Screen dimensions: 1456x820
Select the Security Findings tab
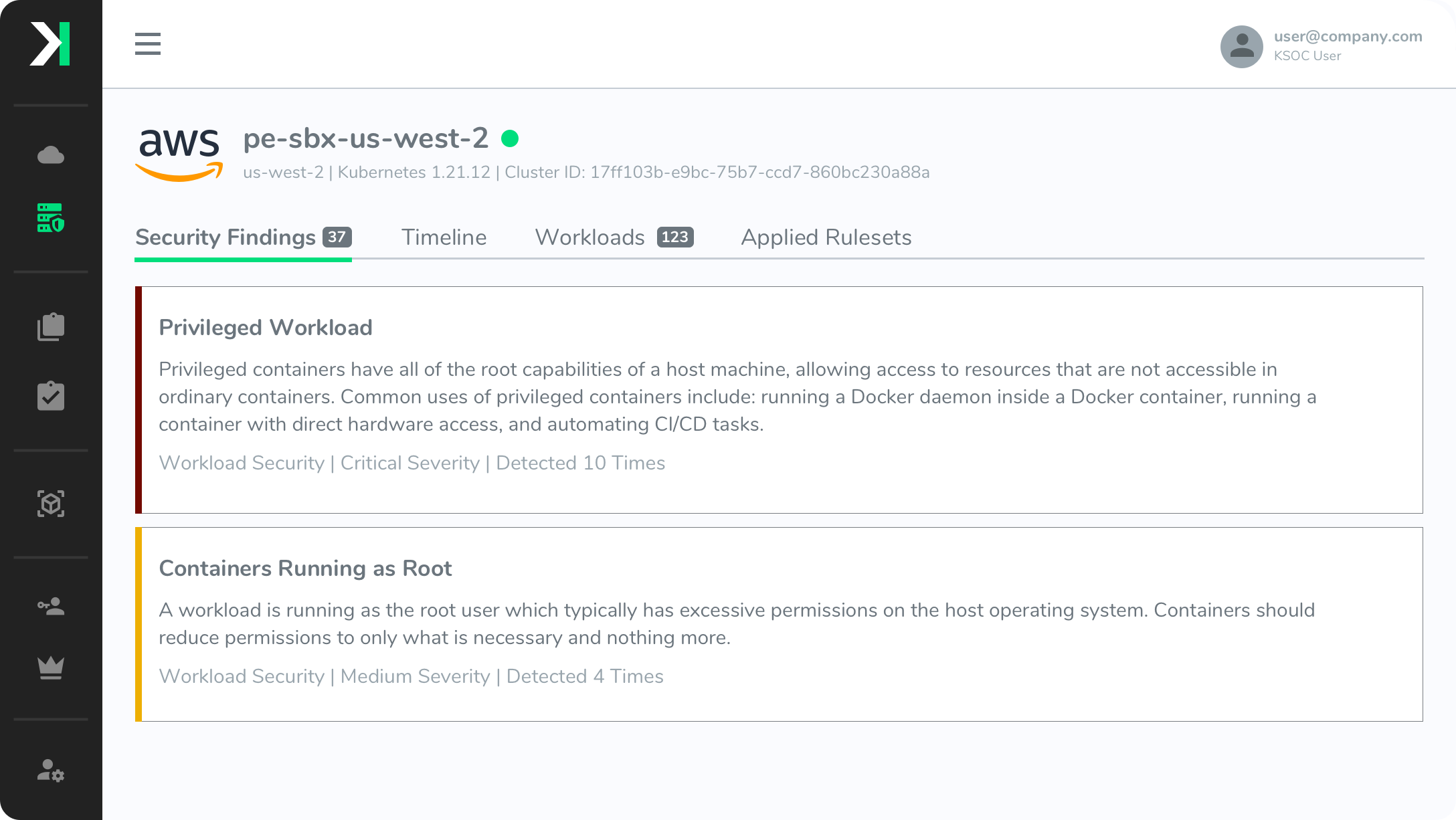(244, 237)
